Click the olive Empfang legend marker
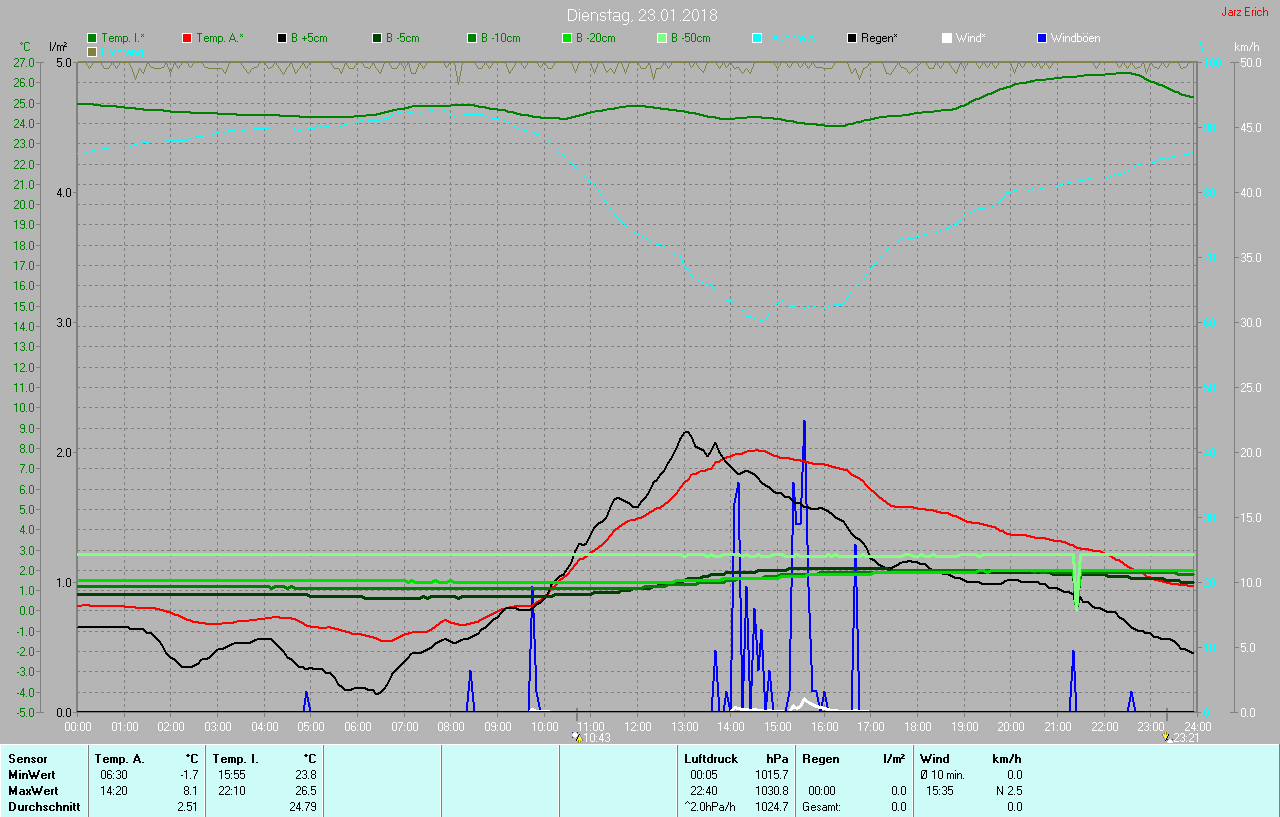Screen dimensions: 1280x817 tap(92, 51)
